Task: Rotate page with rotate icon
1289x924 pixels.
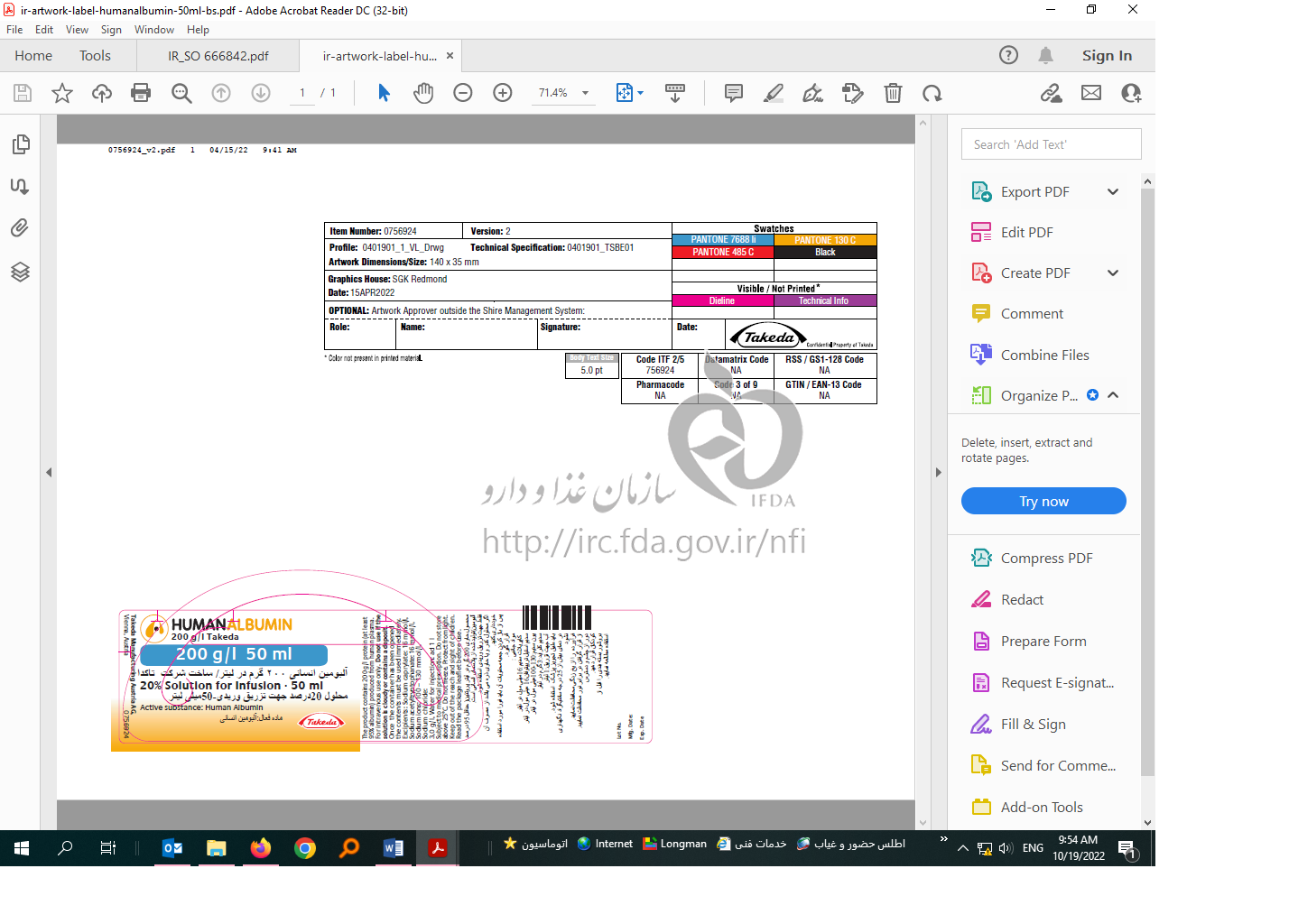Action: [932, 93]
